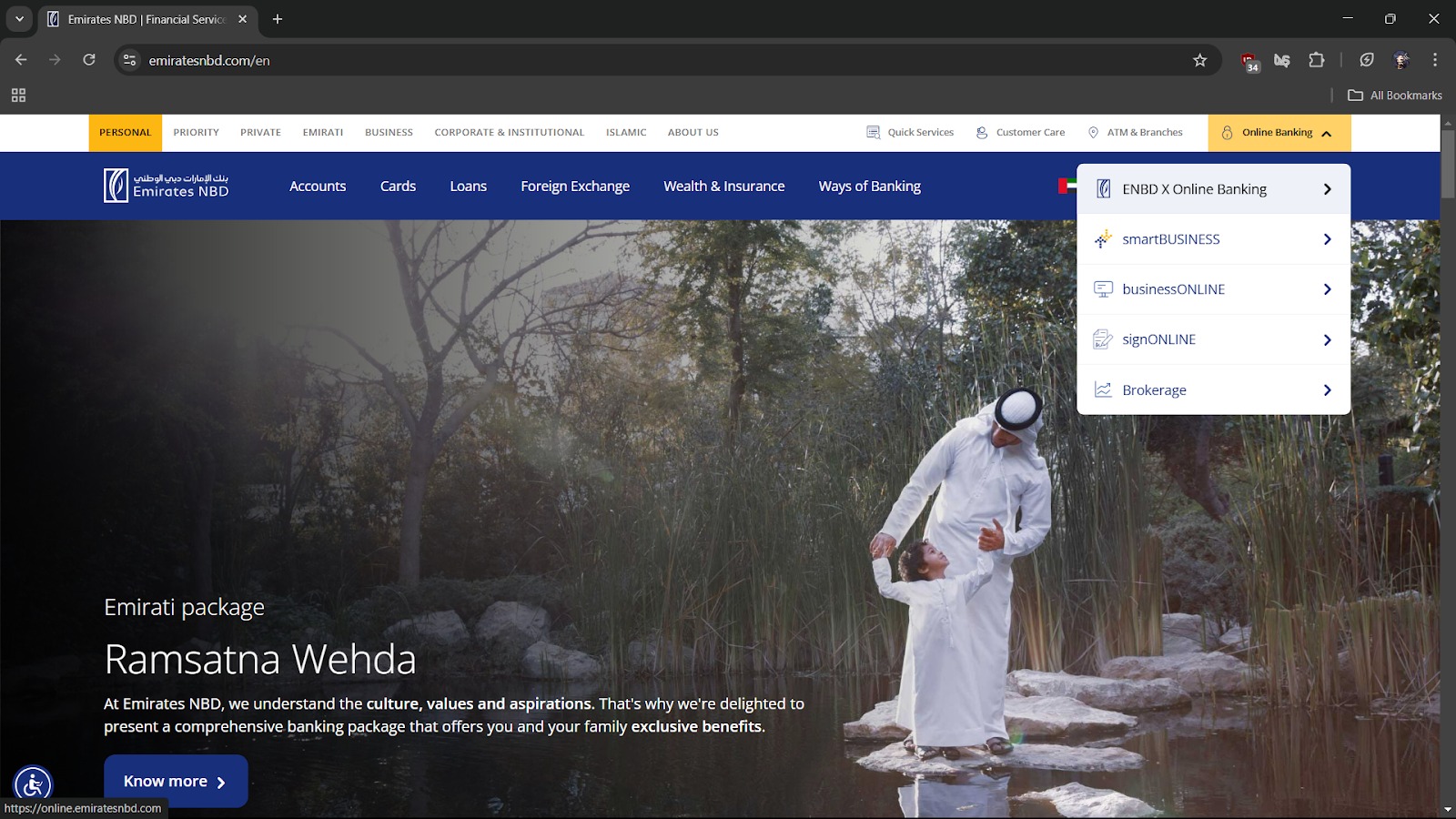Select the CORPORATE & INSTITUTIONAL tab
The height and width of the screenshot is (819, 1456).
[x=510, y=133]
